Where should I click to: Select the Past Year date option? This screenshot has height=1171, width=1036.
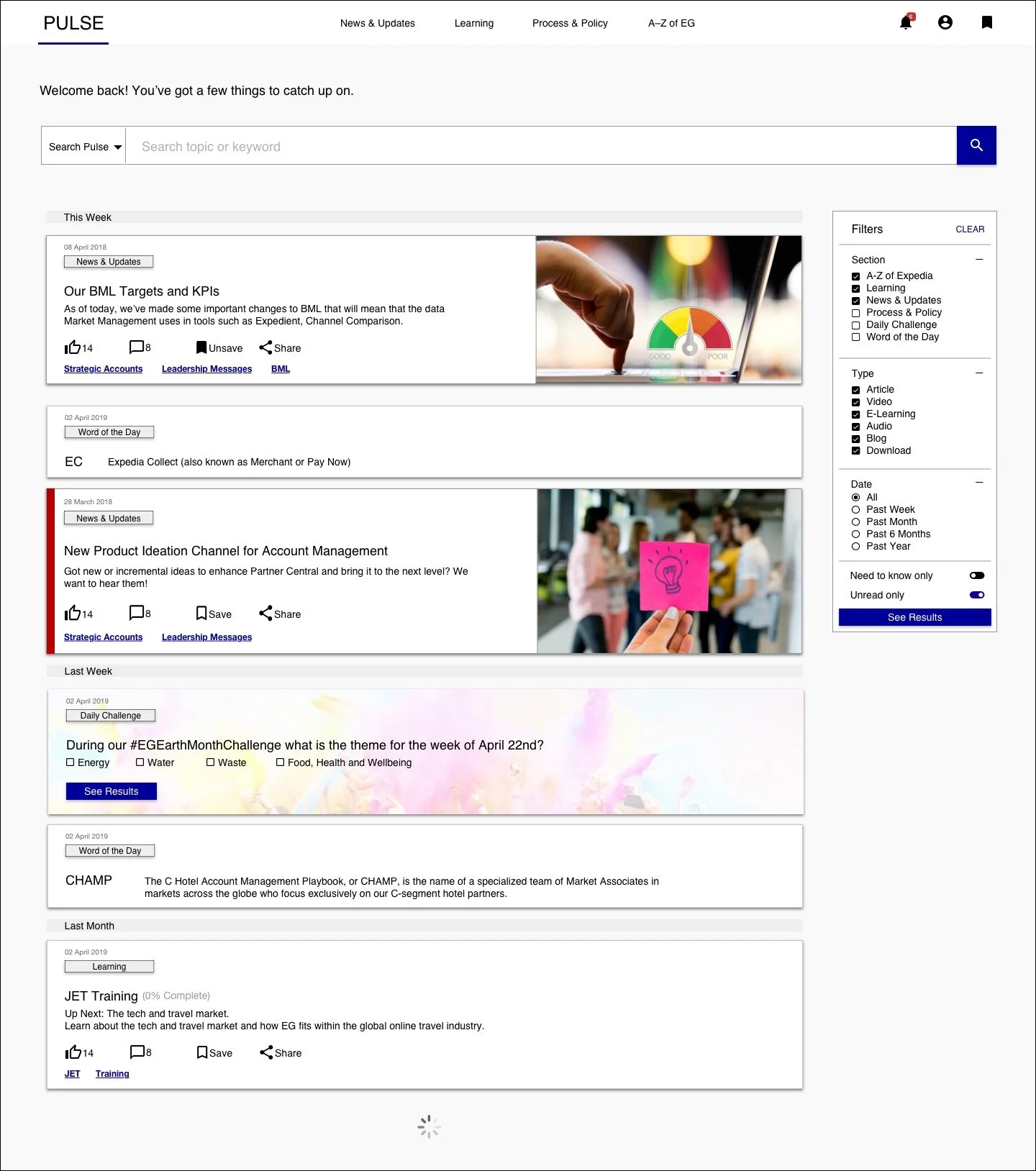856,547
